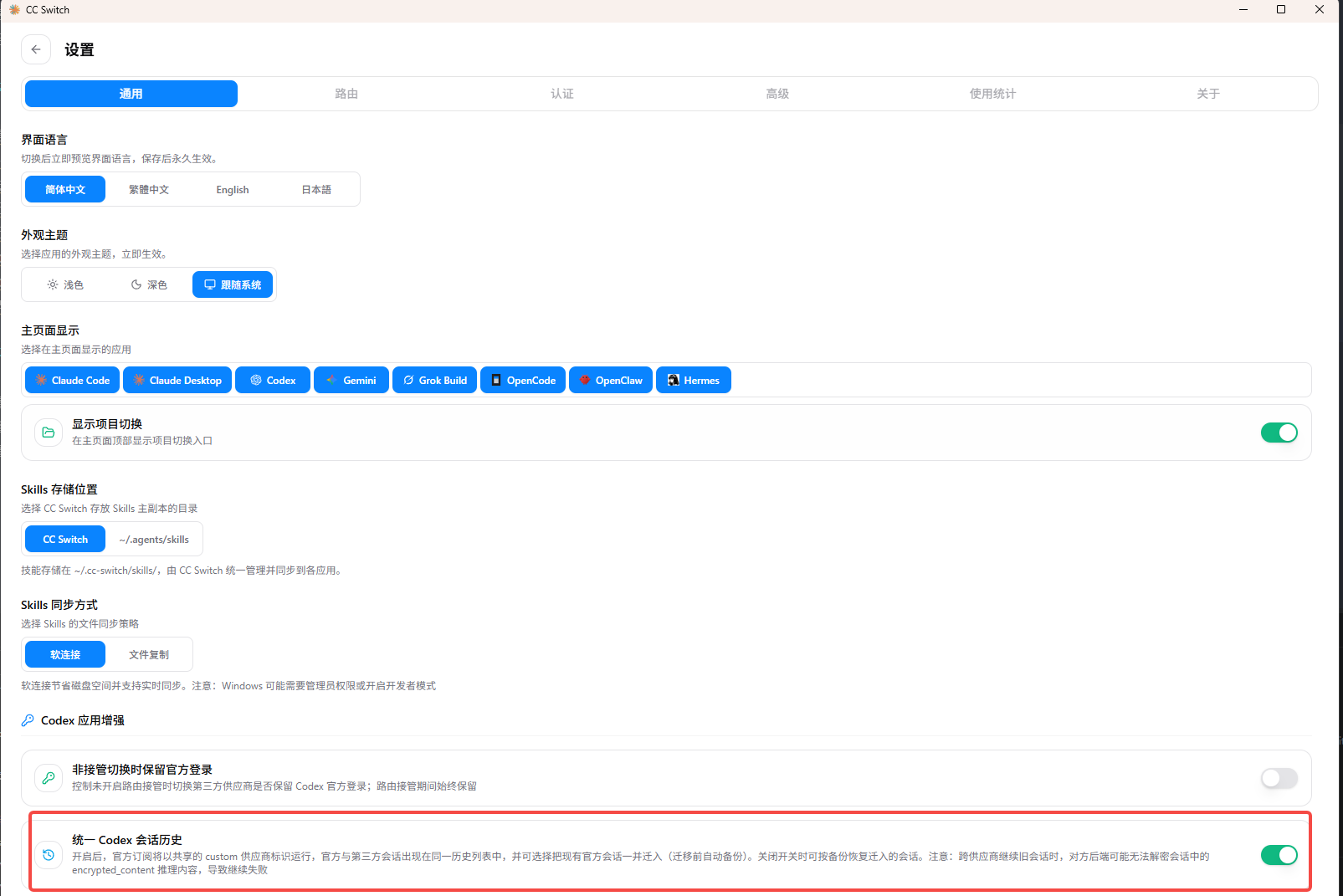Viewport: 1343px width, 896px height.
Task: Toggle OpenCode home page display
Action: (523, 380)
